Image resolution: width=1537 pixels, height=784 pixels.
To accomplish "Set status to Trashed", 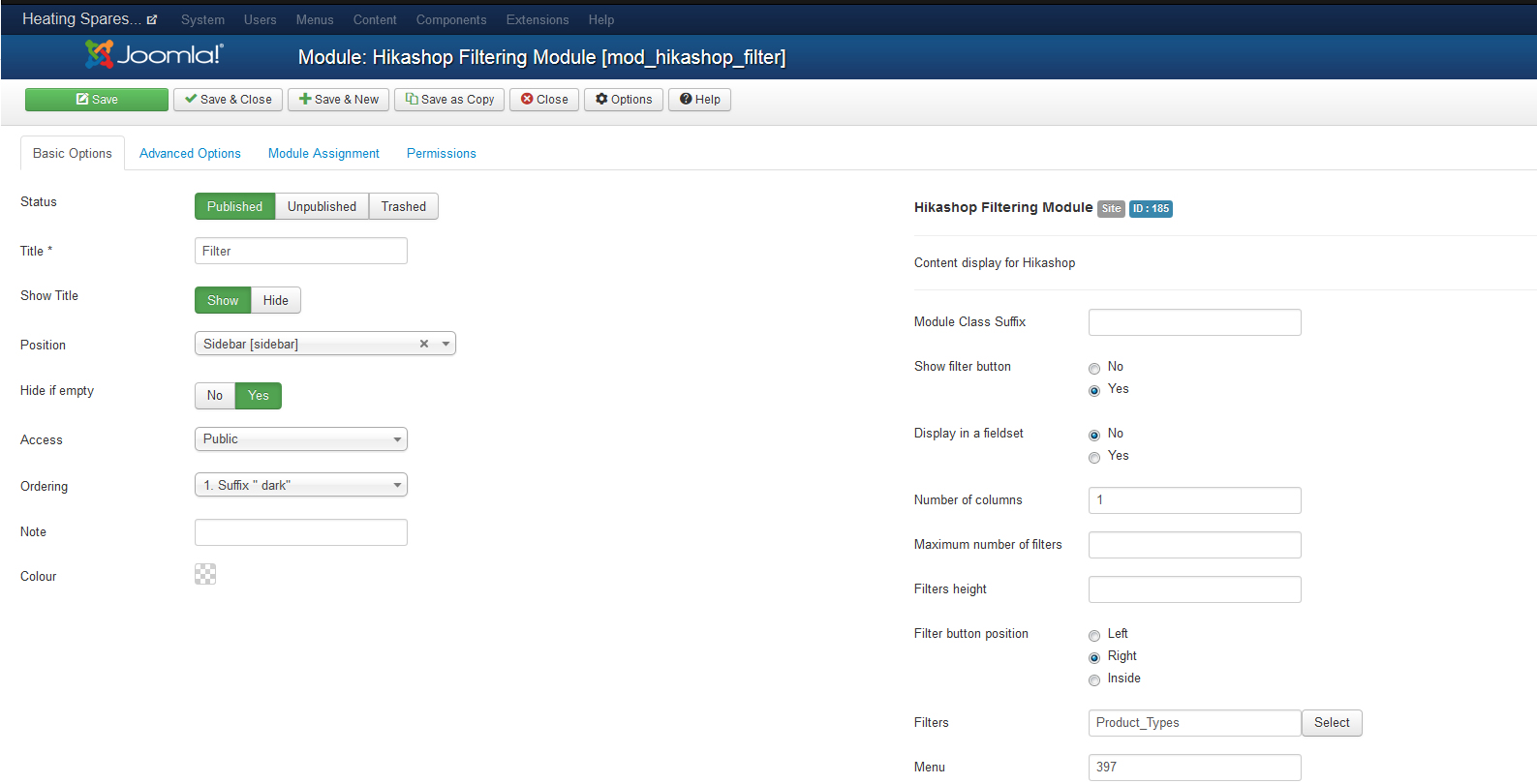I will point(404,206).
